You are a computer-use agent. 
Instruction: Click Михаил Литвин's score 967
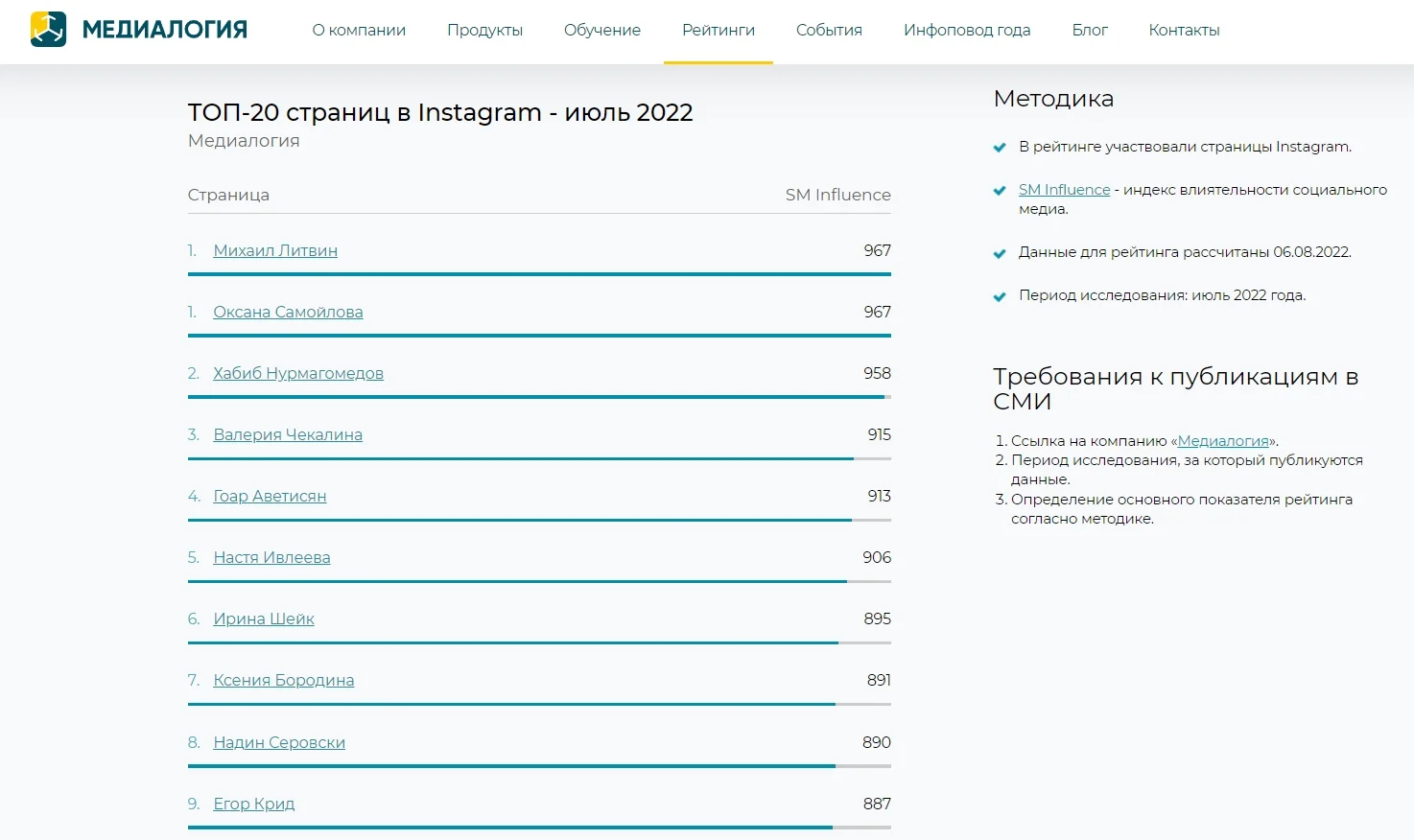[877, 250]
